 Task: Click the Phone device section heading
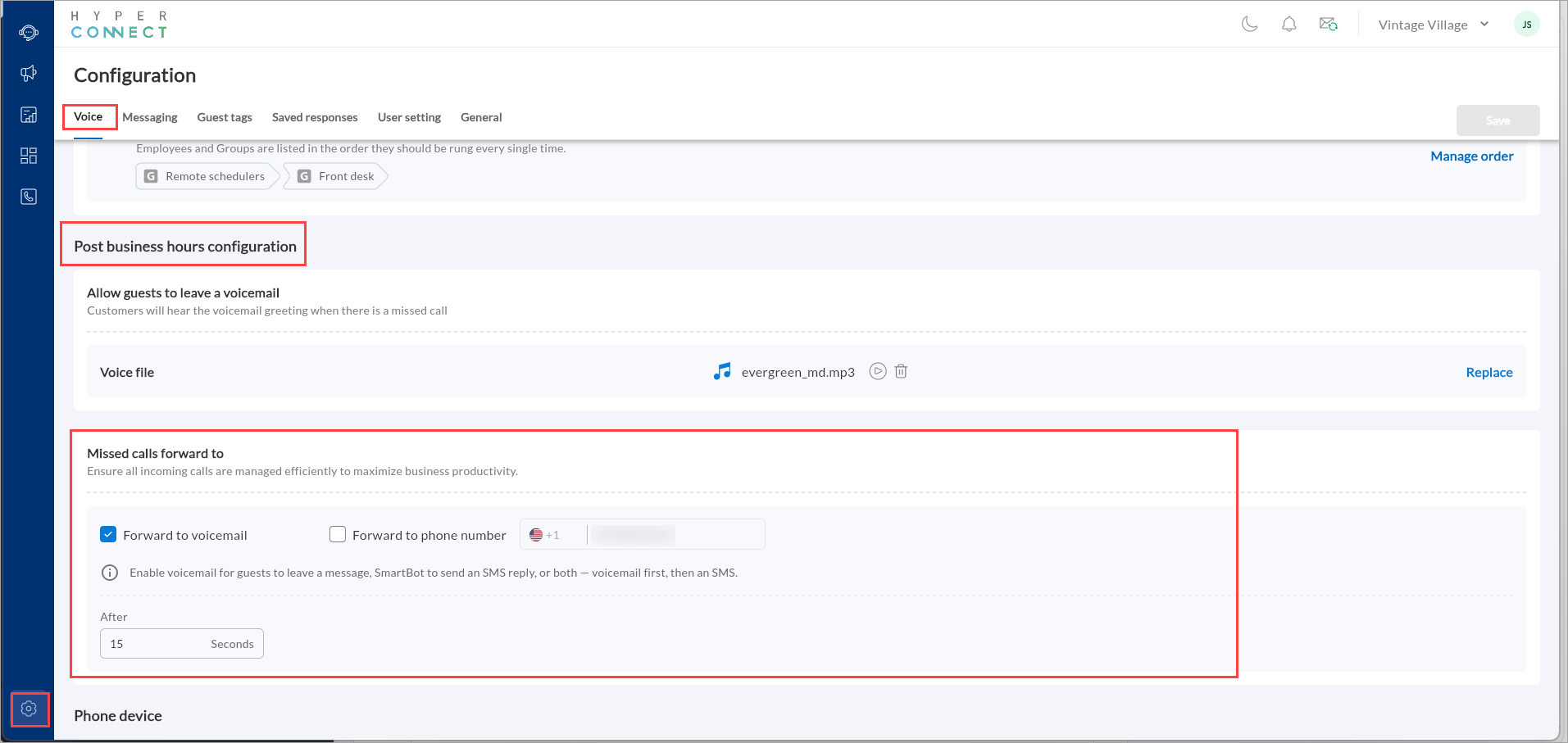(x=118, y=716)
